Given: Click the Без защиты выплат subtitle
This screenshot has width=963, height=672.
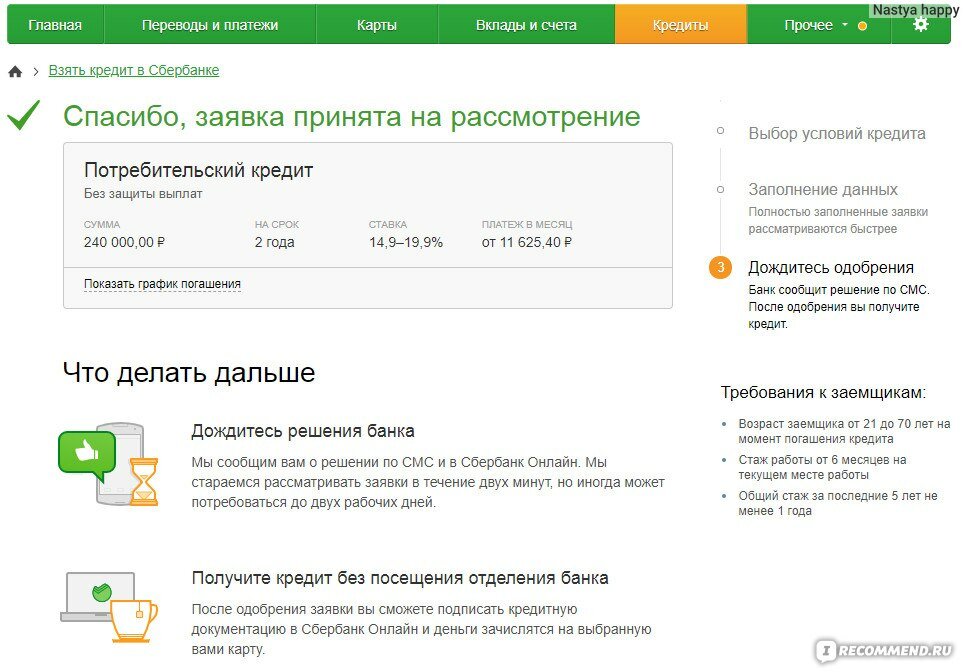Looking at the screenshot, I should coord(143,193).
